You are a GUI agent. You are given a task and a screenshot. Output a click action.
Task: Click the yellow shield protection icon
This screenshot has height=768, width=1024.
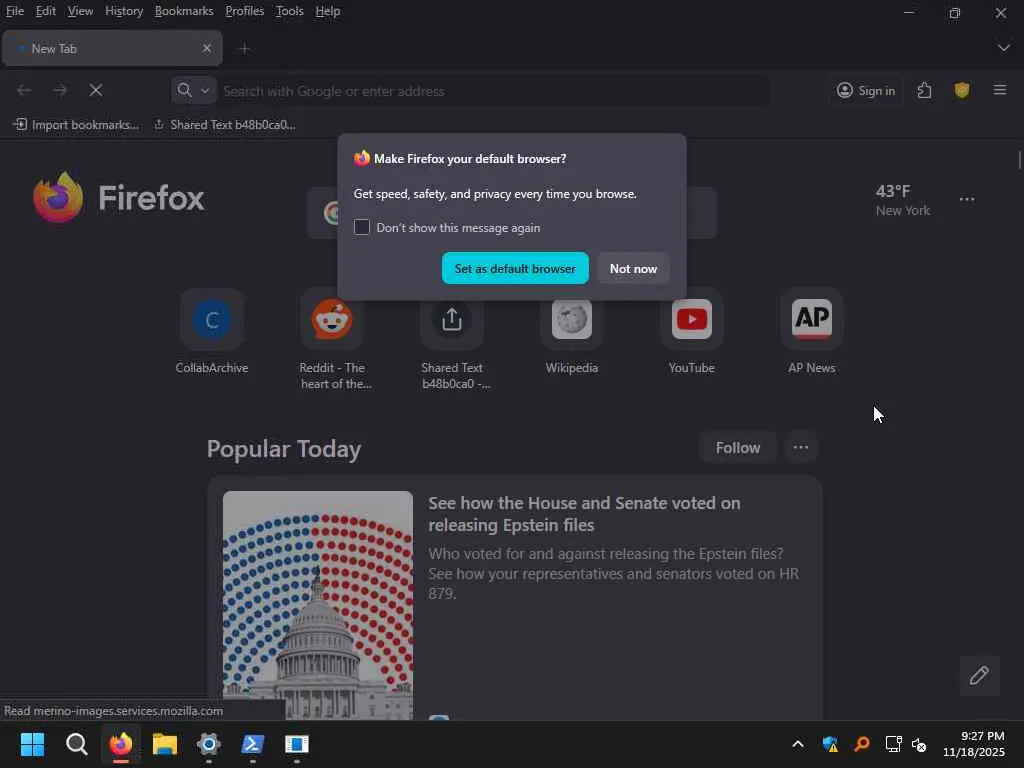[x=961, y=91]
